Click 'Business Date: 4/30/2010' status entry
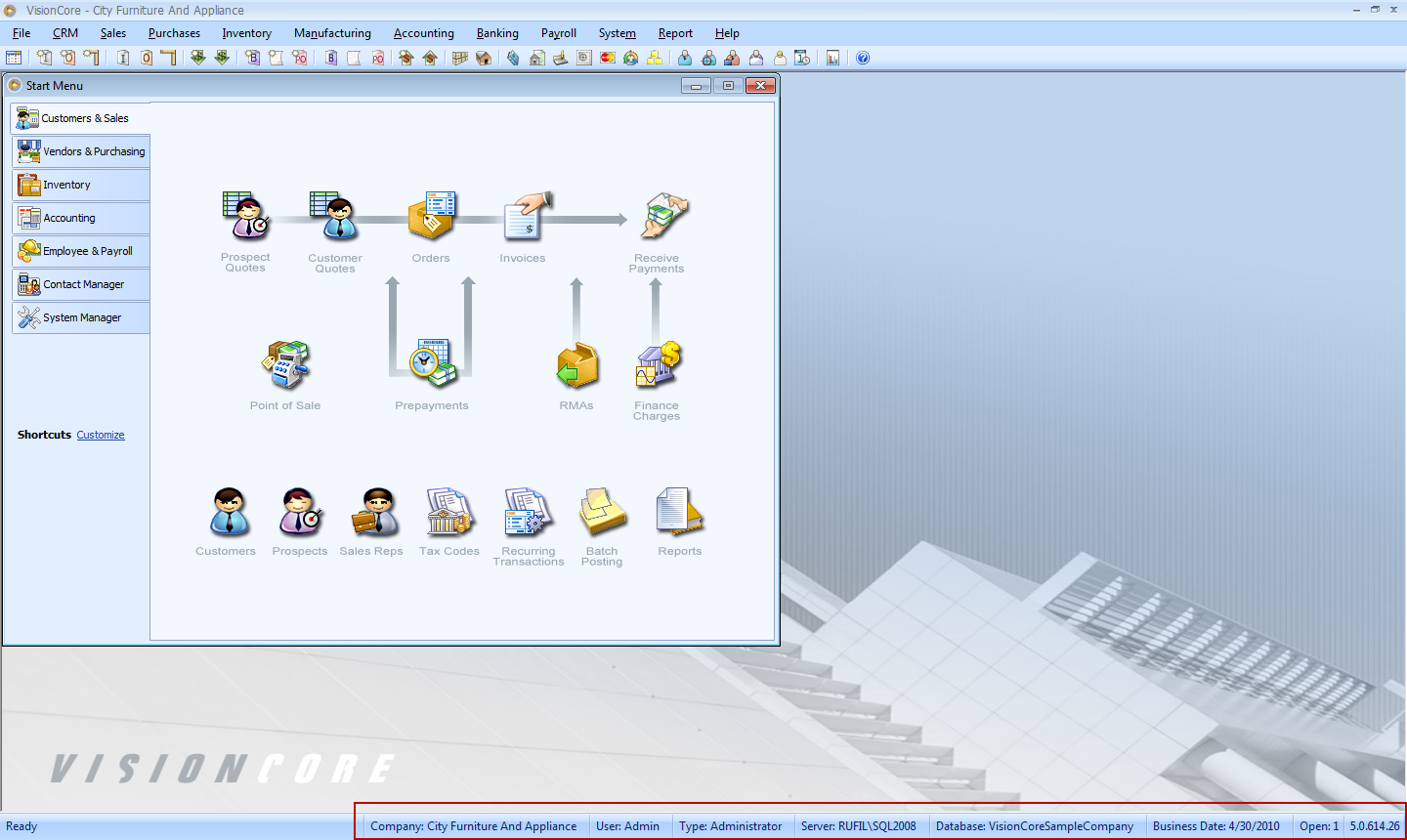Screen dimensions: 1407x840 point(1216,826)
